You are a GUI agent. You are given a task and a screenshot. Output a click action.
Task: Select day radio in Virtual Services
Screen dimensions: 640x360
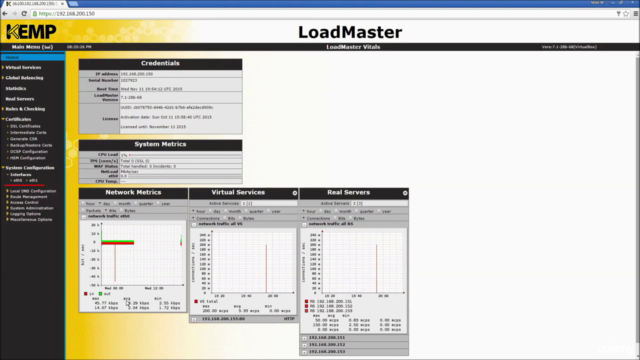point(210,211)
